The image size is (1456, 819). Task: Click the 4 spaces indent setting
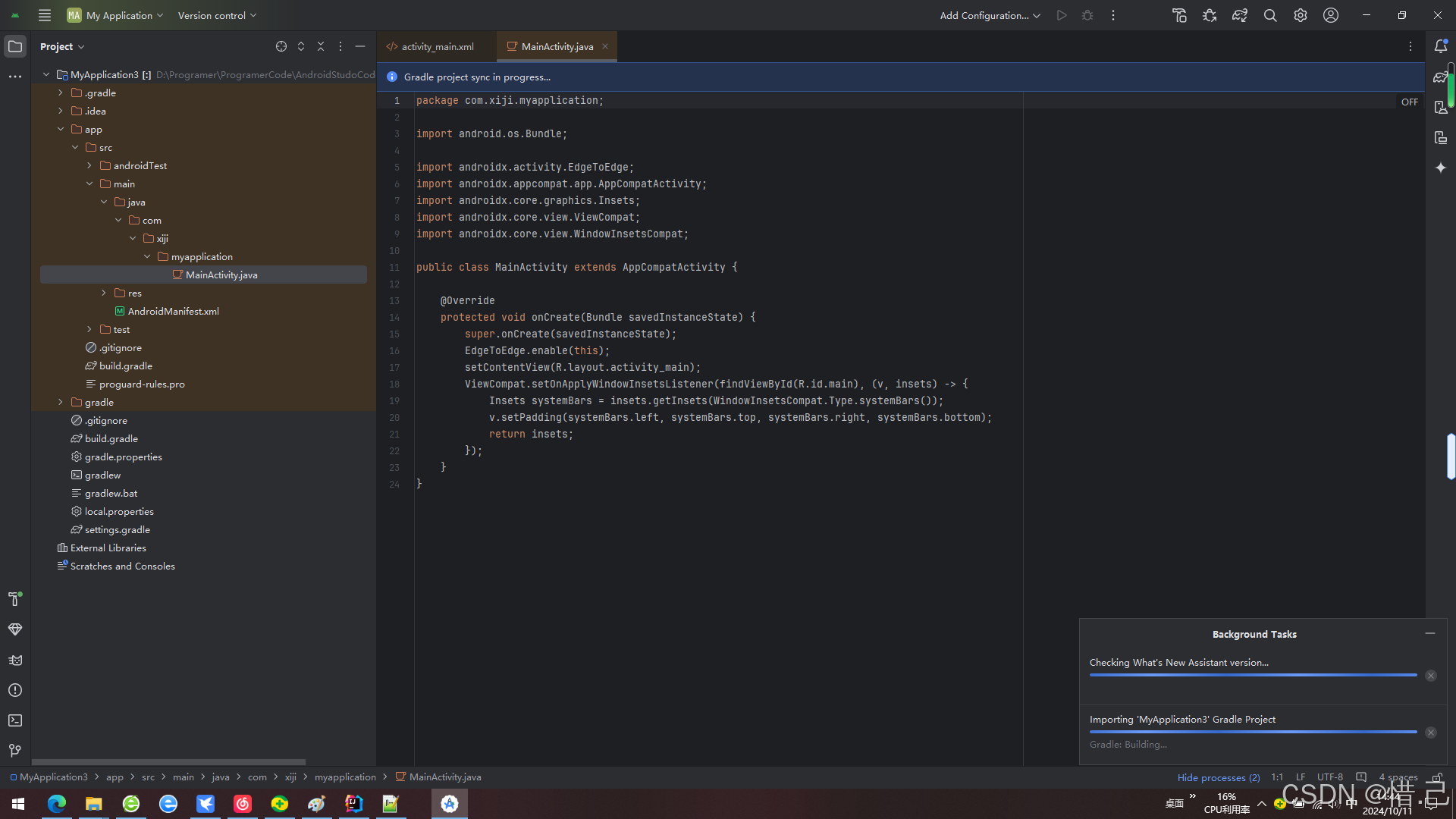point(1398,777)
